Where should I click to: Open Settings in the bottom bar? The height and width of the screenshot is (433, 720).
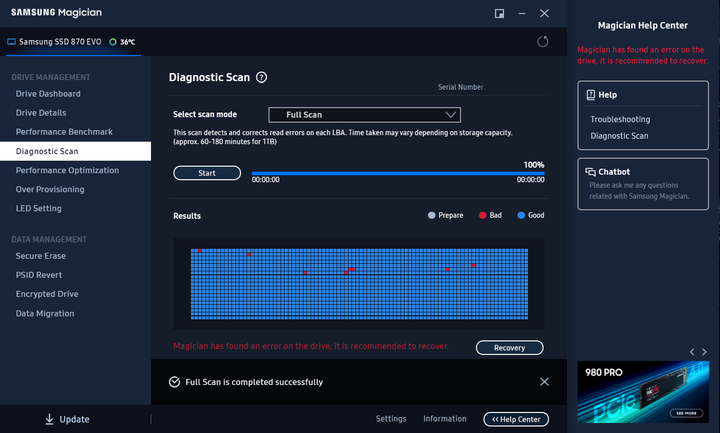click(x=391, y=419)
